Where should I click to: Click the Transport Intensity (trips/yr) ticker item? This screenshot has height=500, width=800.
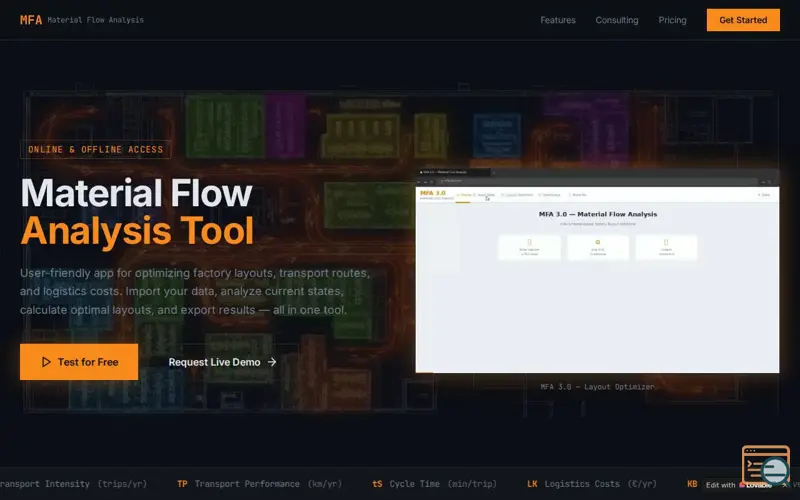[x=73, y=484]
